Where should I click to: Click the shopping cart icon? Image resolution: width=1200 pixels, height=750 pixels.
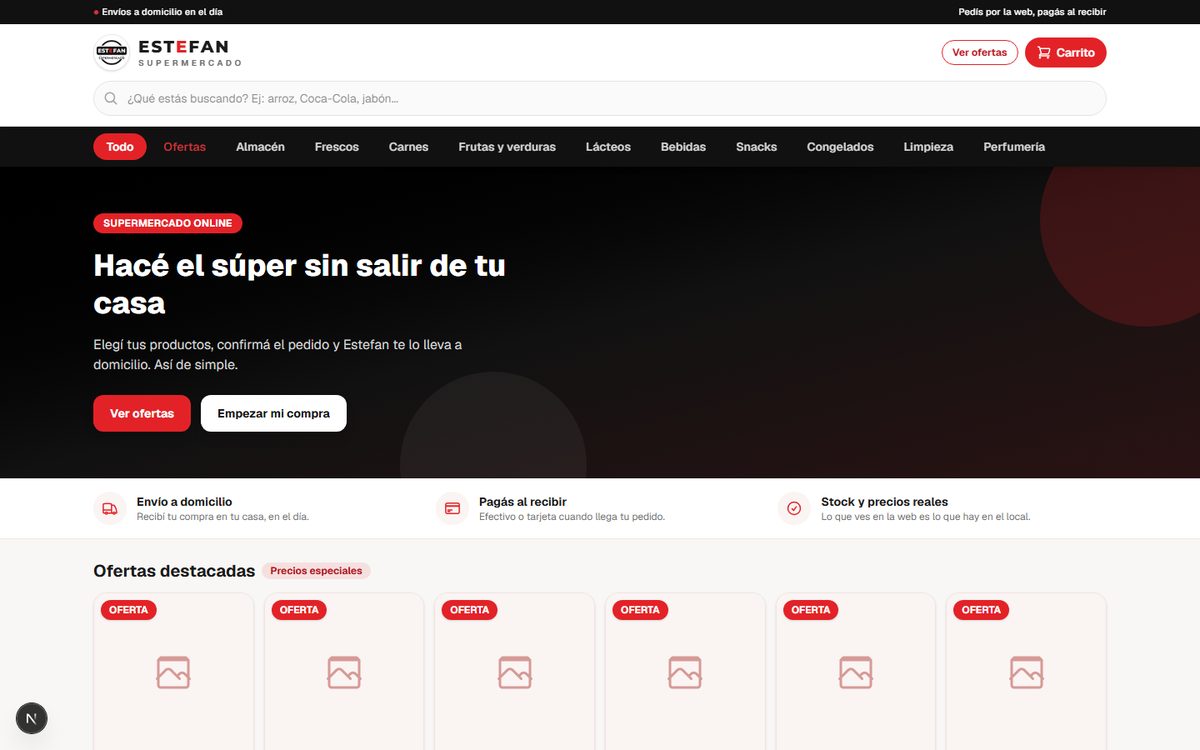point(1044,53)
